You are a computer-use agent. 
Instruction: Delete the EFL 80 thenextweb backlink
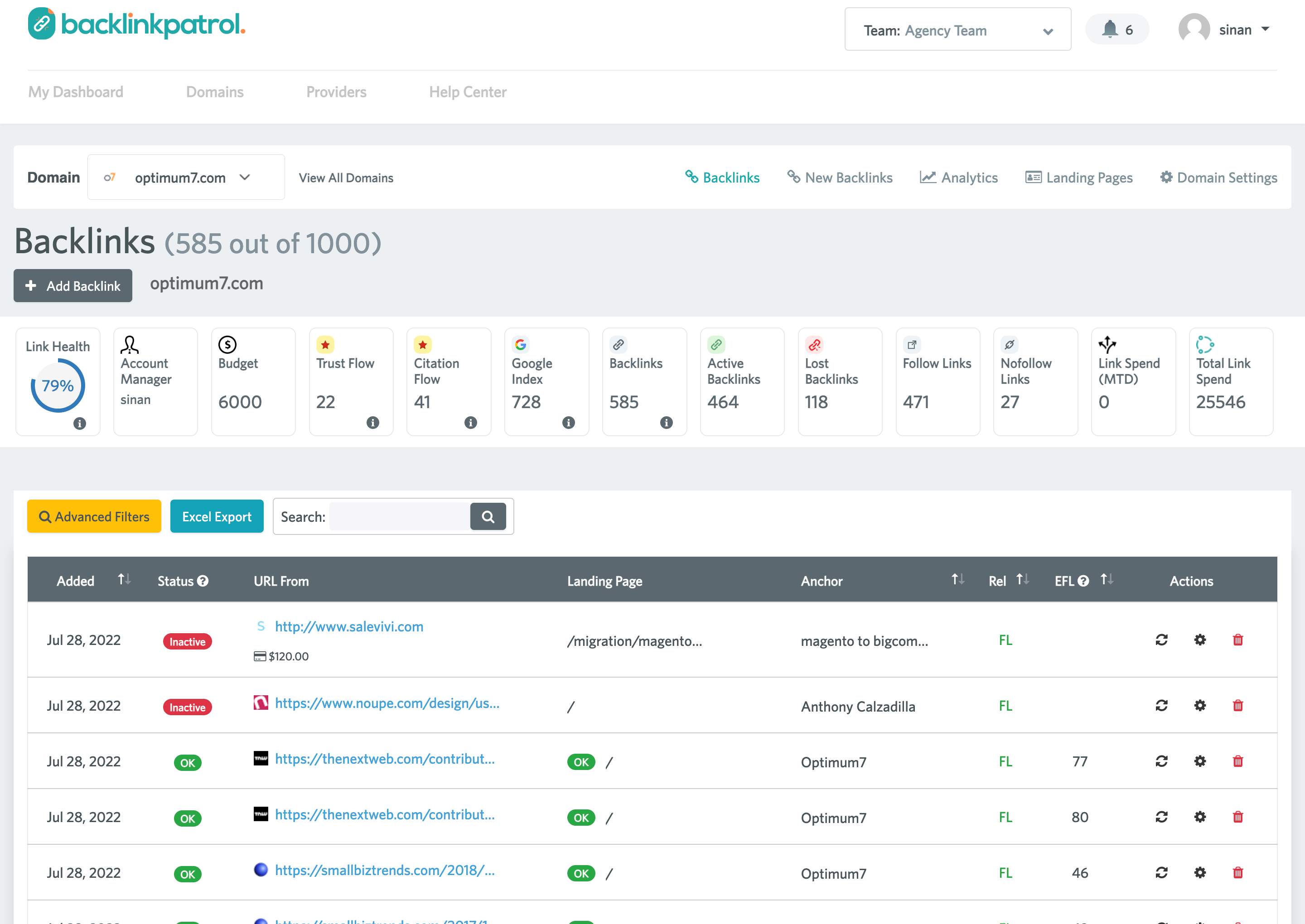click(1238, 817)
